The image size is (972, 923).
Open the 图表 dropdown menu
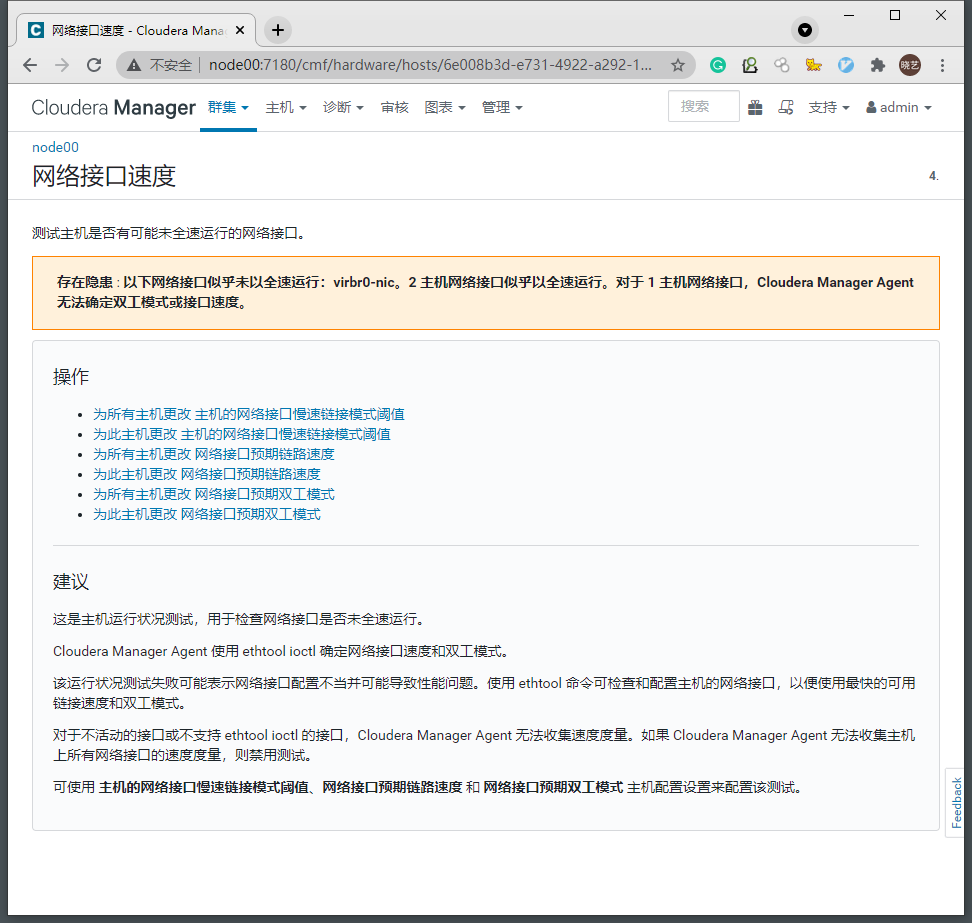click(x=444, y=108)
